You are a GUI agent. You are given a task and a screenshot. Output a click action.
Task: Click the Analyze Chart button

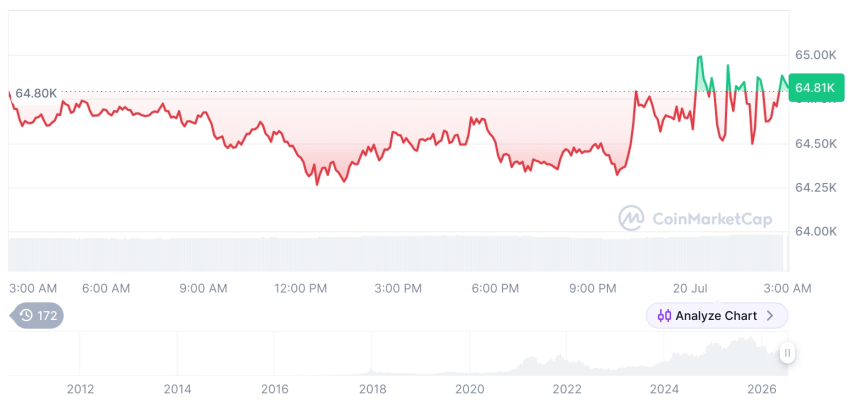pyautogui.click(x=717, y=316)
